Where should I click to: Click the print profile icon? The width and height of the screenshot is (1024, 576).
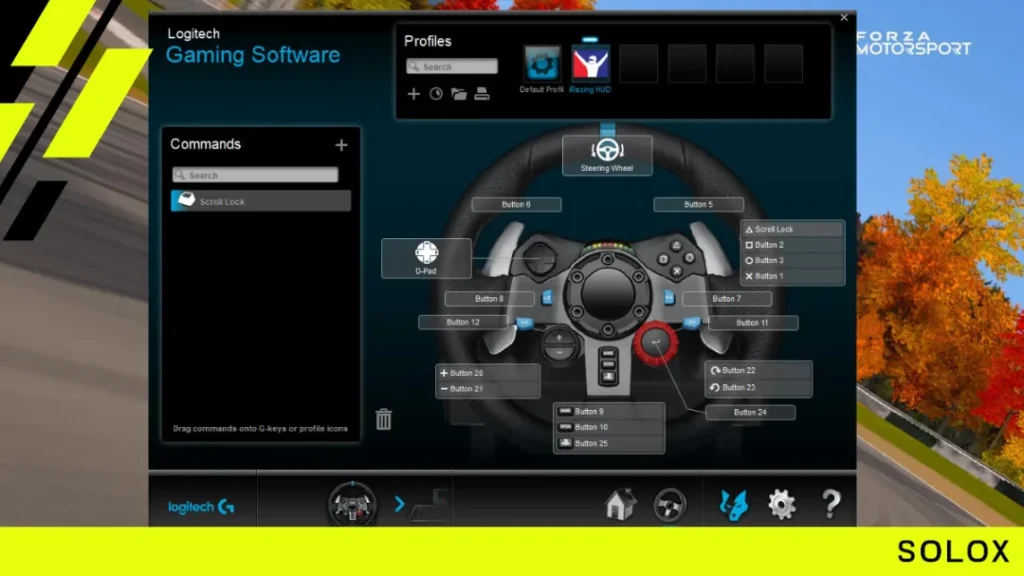point(482,94)
